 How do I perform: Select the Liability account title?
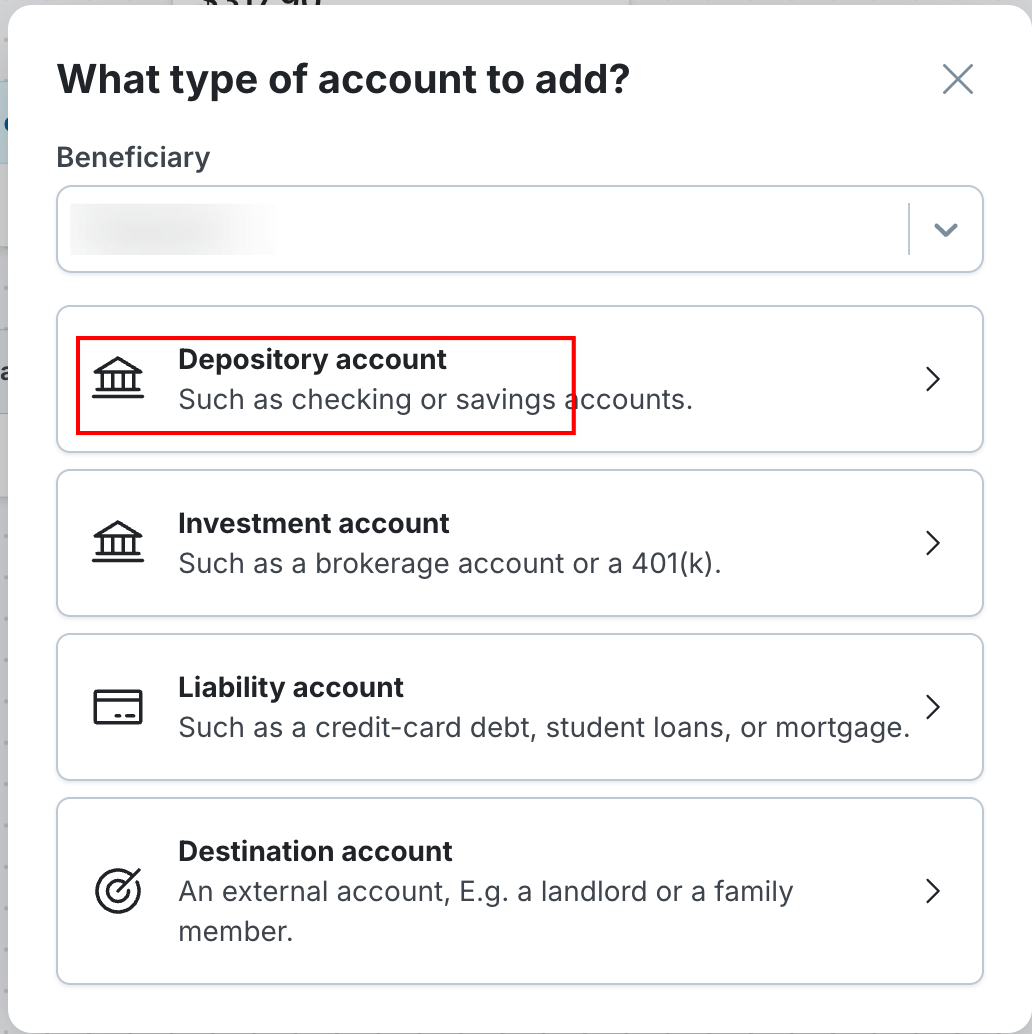[x=291, y=688]
